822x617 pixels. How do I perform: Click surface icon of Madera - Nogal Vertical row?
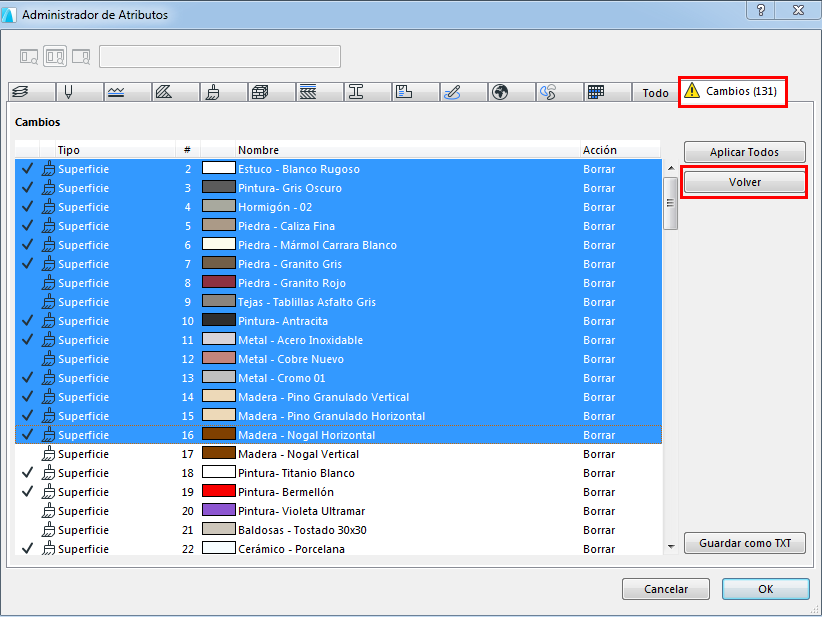coord(48,454)
